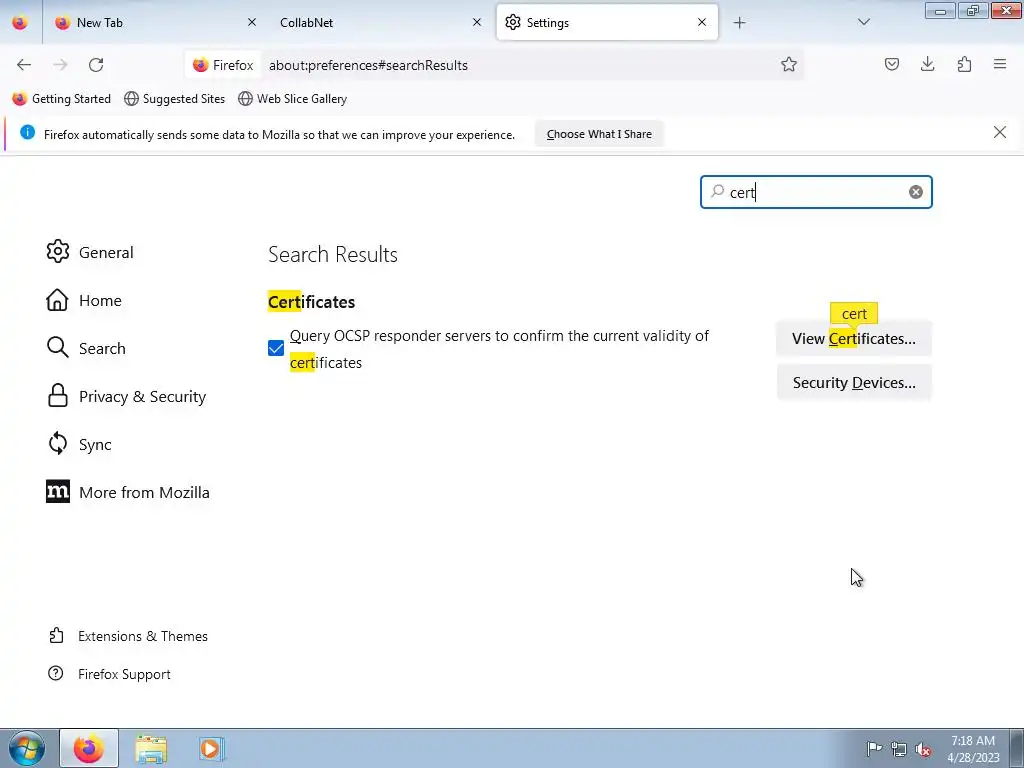The height and width of the screenshot is (768, 1024).
Task: Click View Certificates button
Action: point(854,338)
